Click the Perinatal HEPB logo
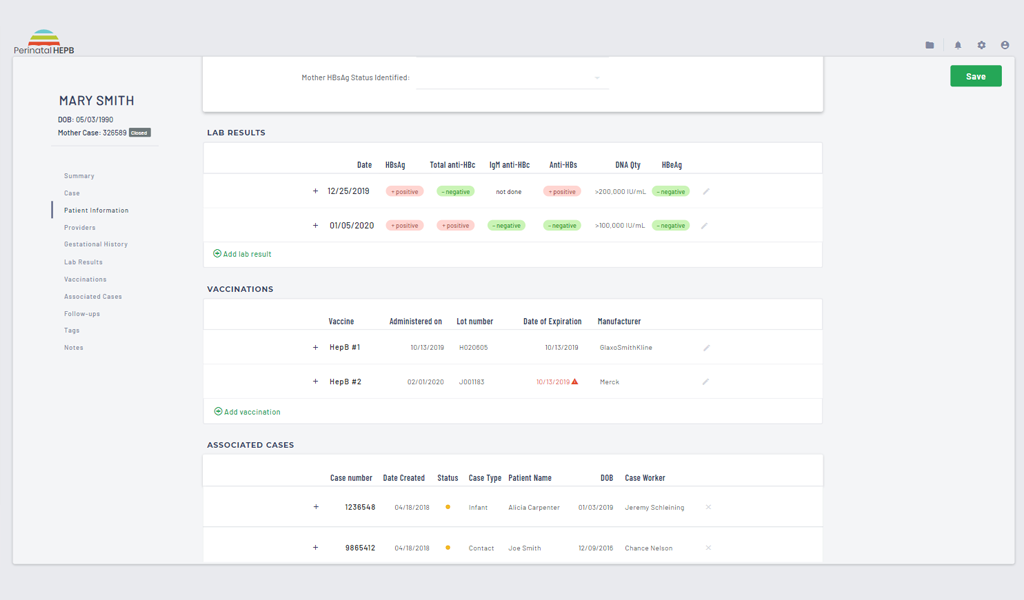The height and width of the screenshot is (600, 1024). [44, 42]
